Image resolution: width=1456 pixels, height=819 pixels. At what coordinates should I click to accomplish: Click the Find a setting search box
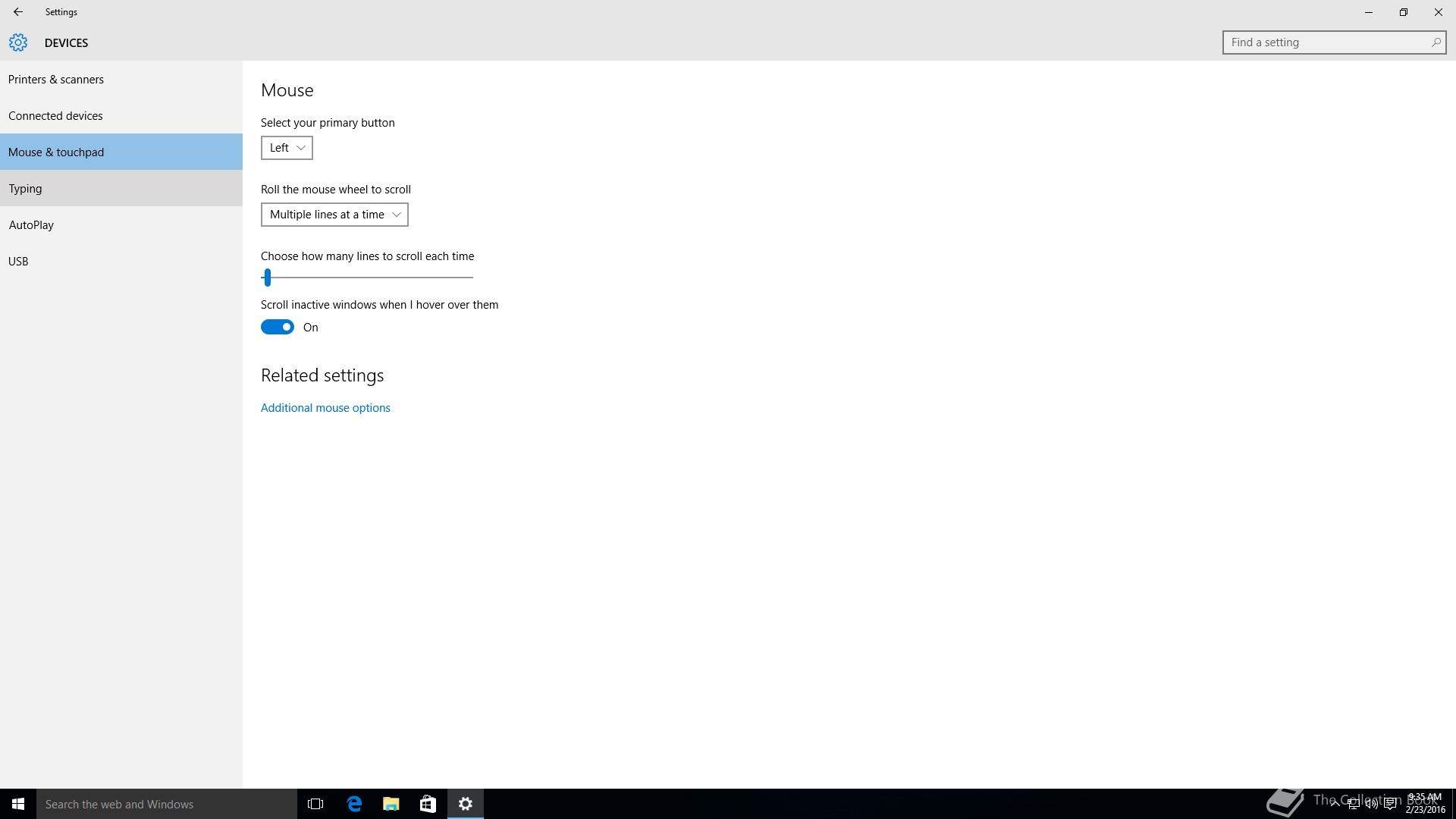tap(1327, 42)
